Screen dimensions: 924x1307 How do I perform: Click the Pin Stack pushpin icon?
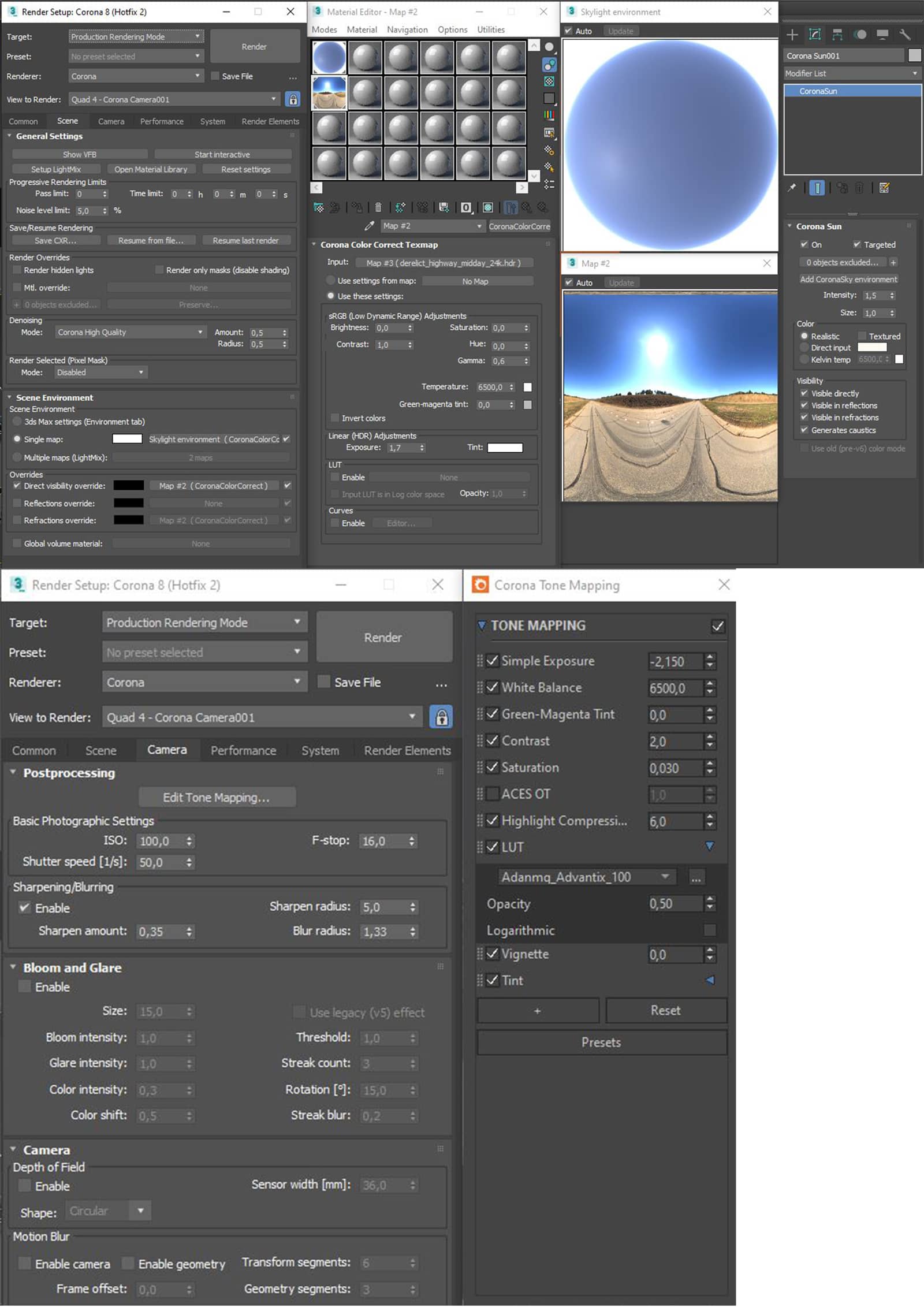tap(792, 188)
